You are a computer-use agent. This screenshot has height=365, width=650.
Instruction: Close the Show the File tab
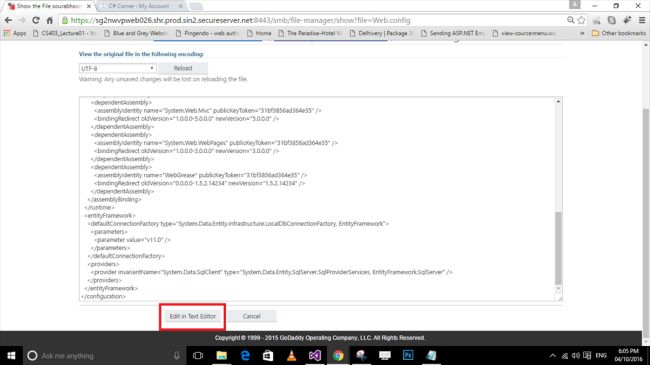(x=89, y=6)
